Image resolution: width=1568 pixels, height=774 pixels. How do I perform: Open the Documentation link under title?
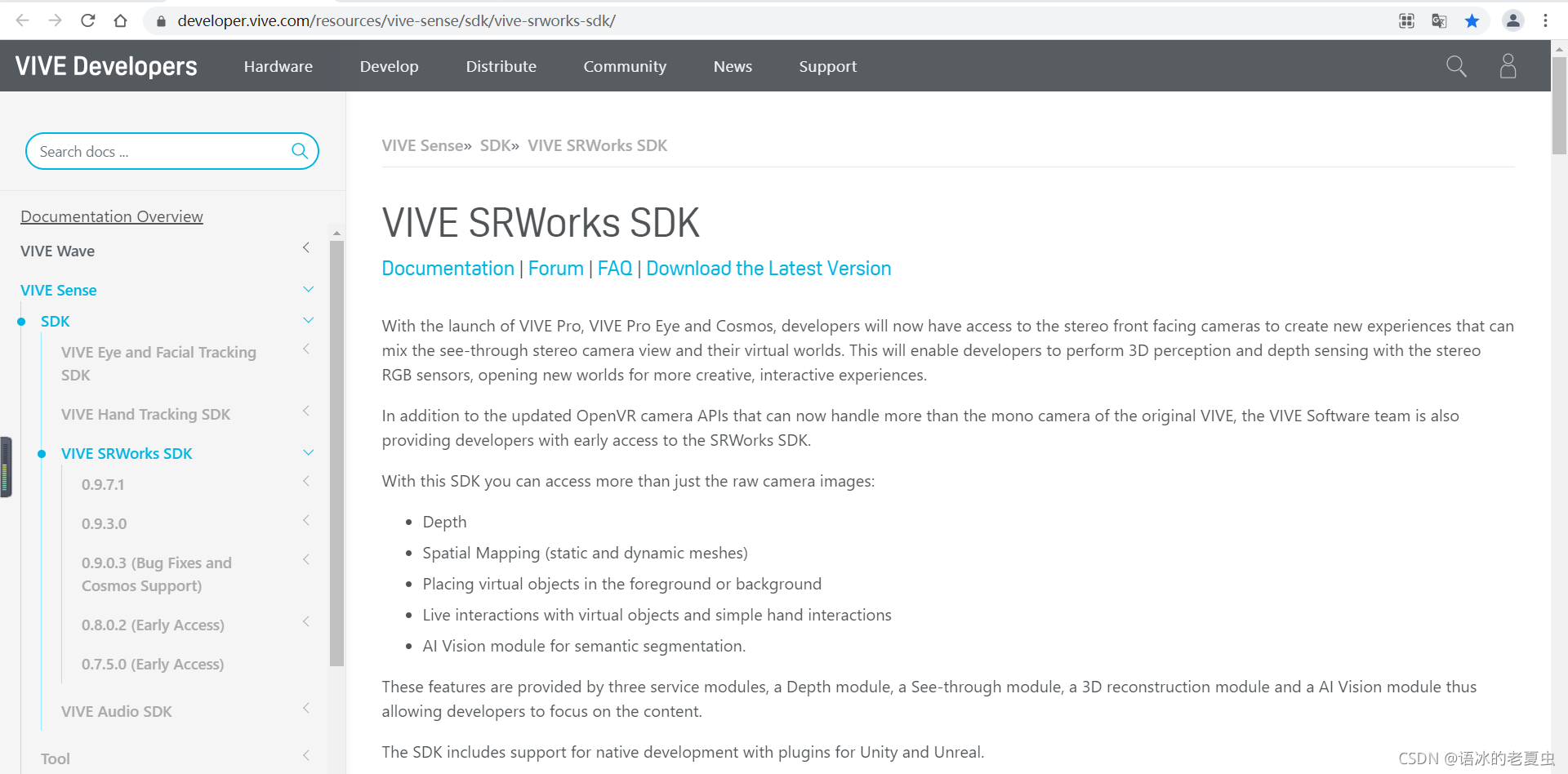coord(448,268)
